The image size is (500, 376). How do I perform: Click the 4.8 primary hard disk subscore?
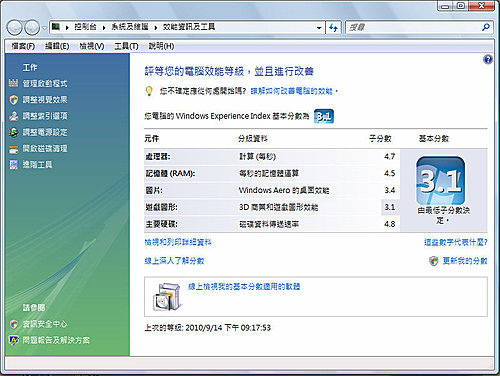tap(389, 224)
